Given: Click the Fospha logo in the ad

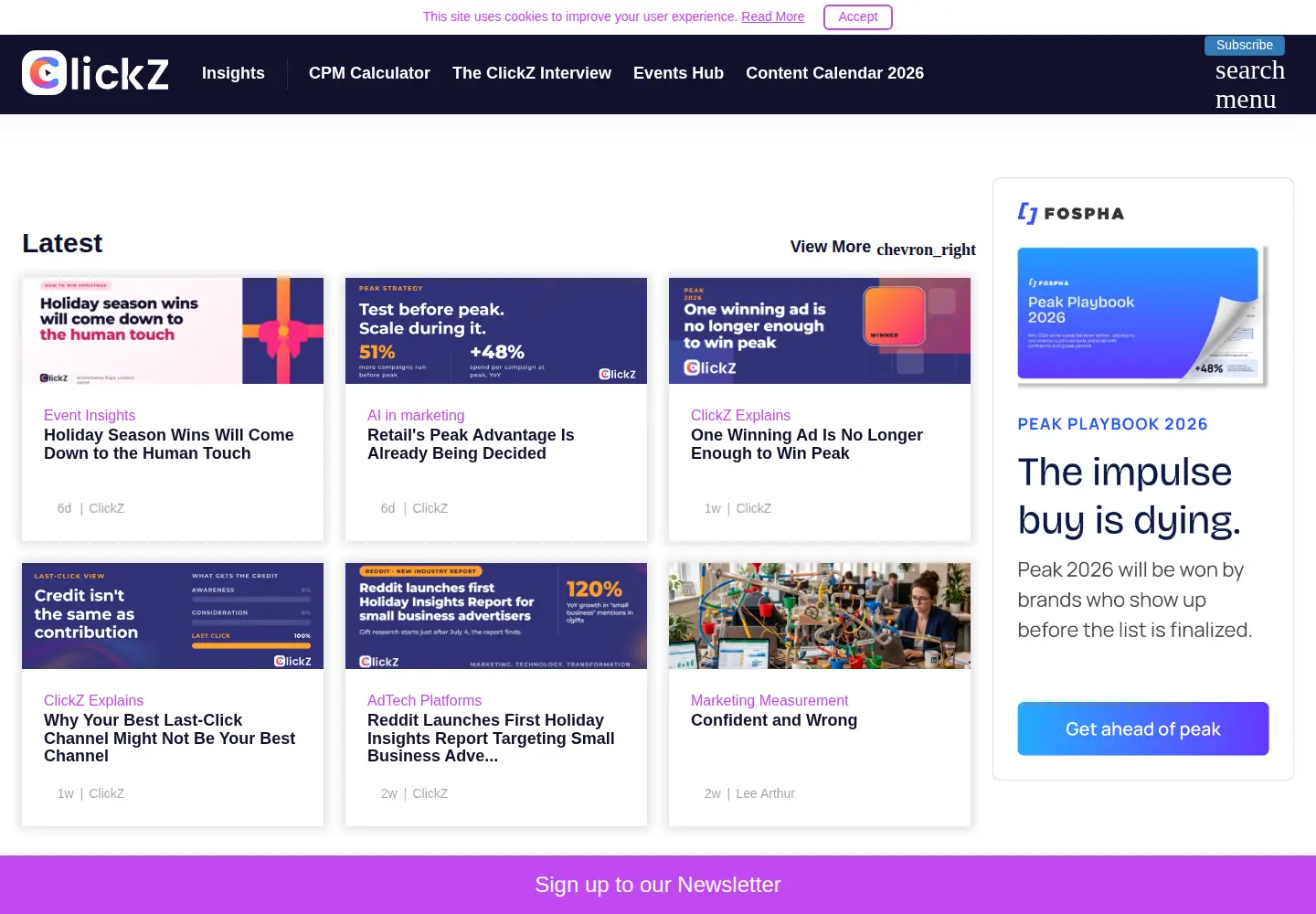Looking at the screenshot, I should click(x=1071, y=213).
